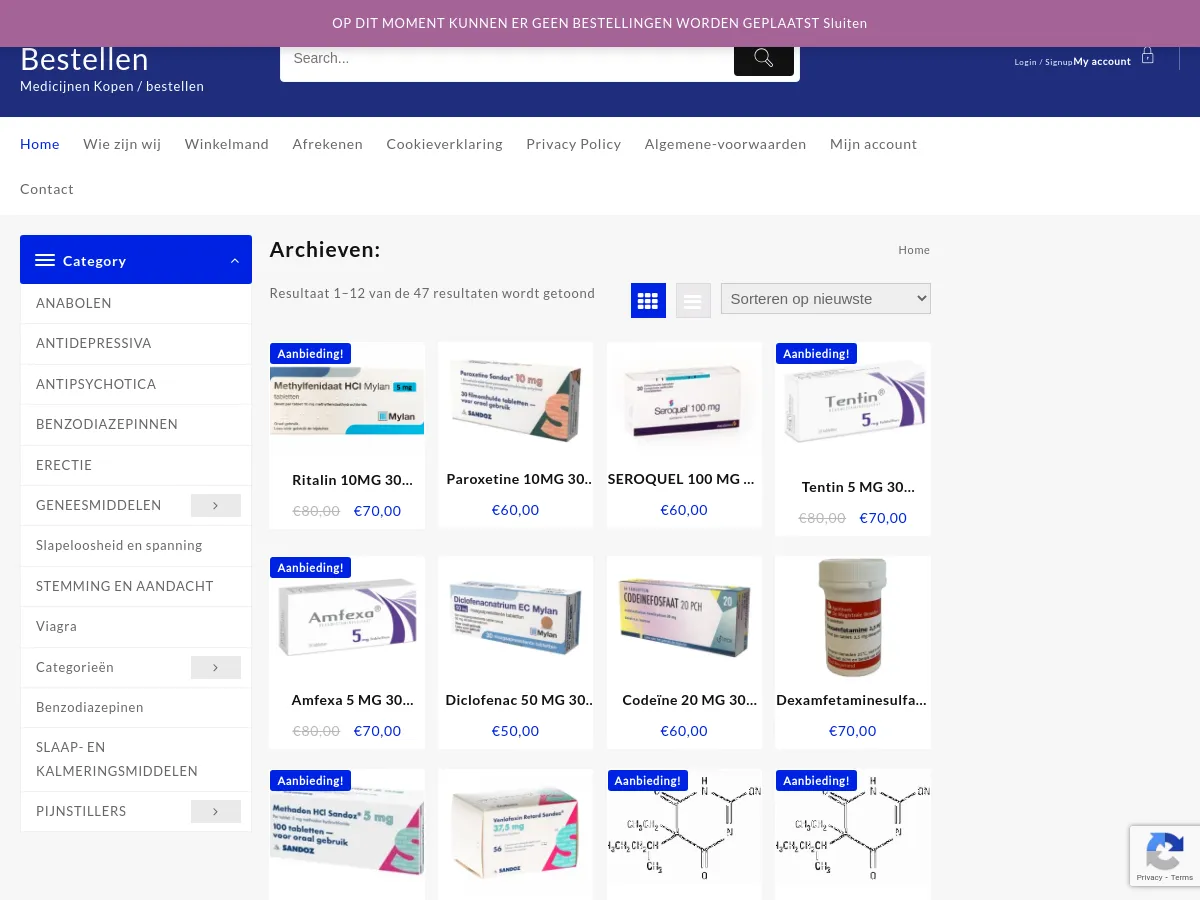This screenshot has height=900, width=1200.
Task: Click the search magnifier button
Action: click(x=764, y=58)
